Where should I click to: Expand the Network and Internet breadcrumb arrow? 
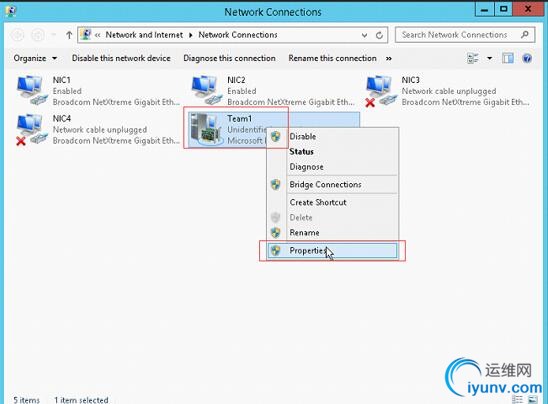(190, 35)
